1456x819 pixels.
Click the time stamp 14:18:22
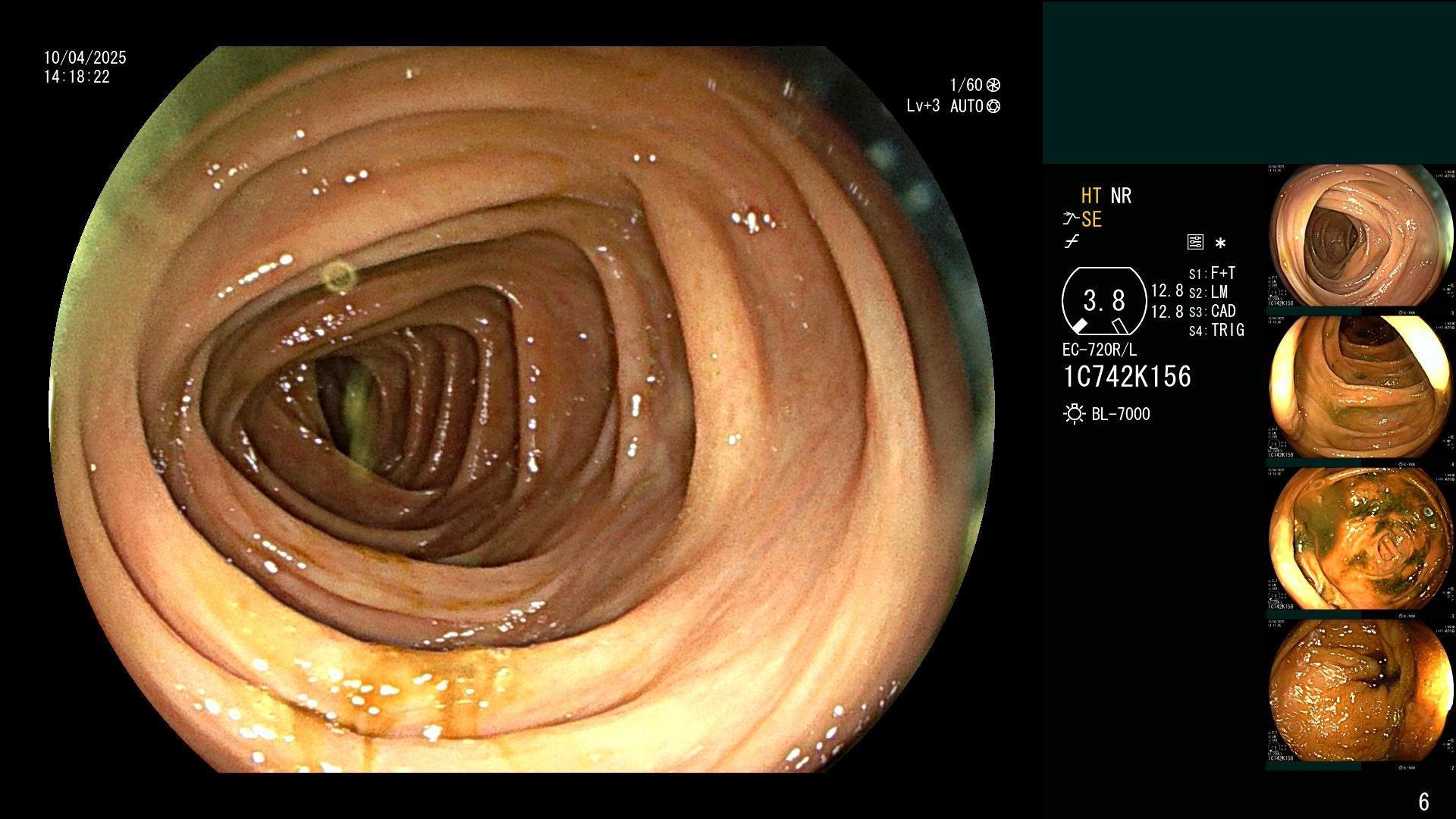[77, 77]
